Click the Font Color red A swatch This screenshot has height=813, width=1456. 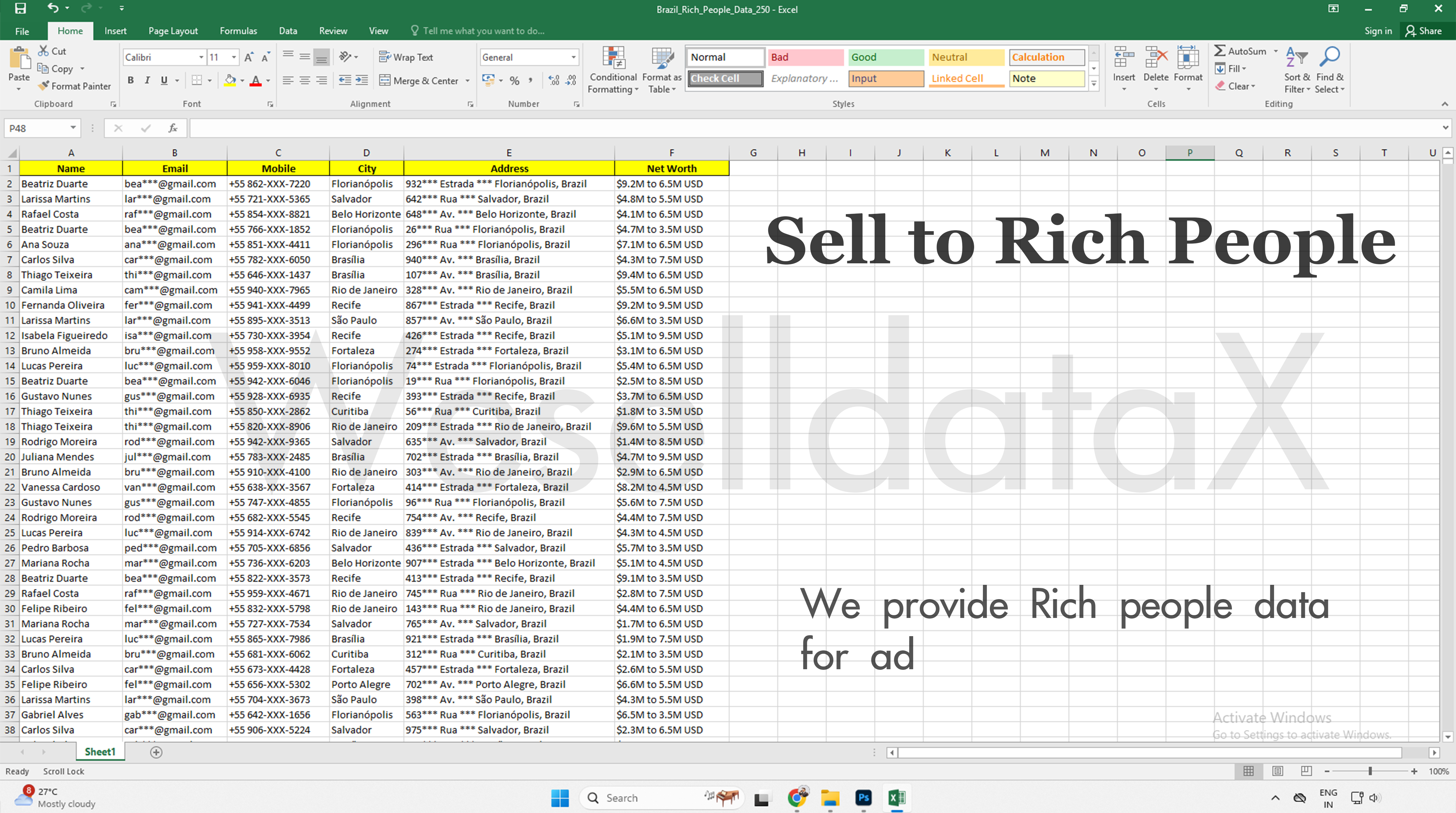(255, 80)
